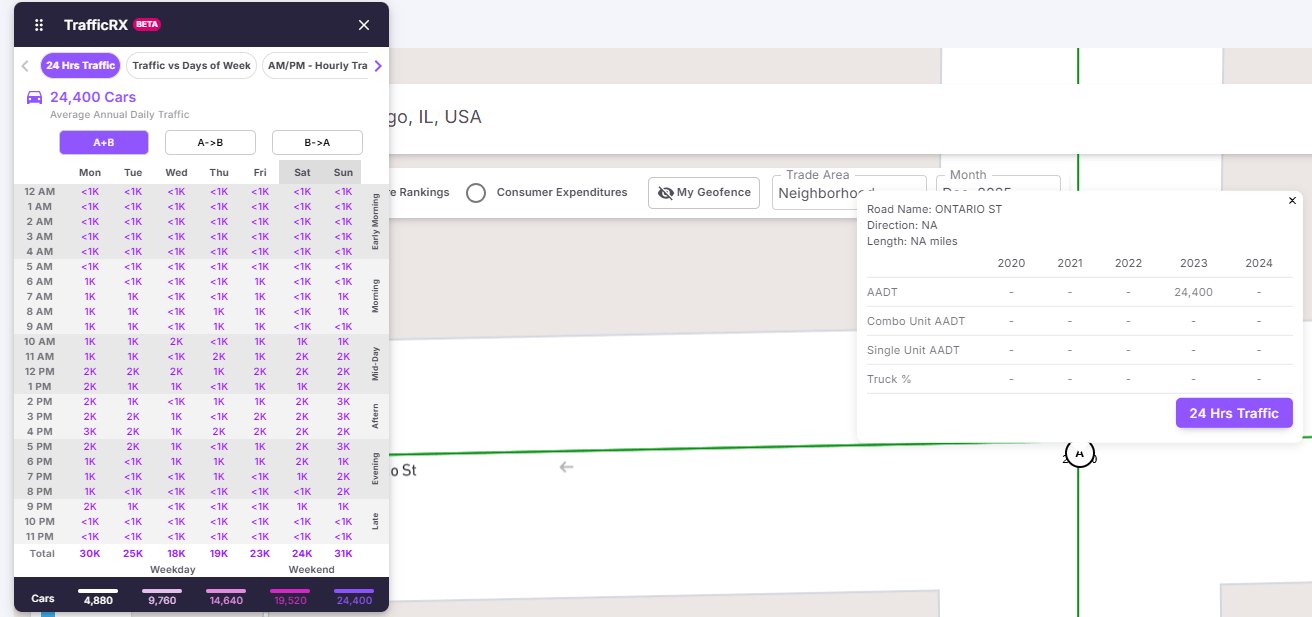This screenshot has width=1312, height=617.
Task: Click the Mon column header
Action: 90,173
